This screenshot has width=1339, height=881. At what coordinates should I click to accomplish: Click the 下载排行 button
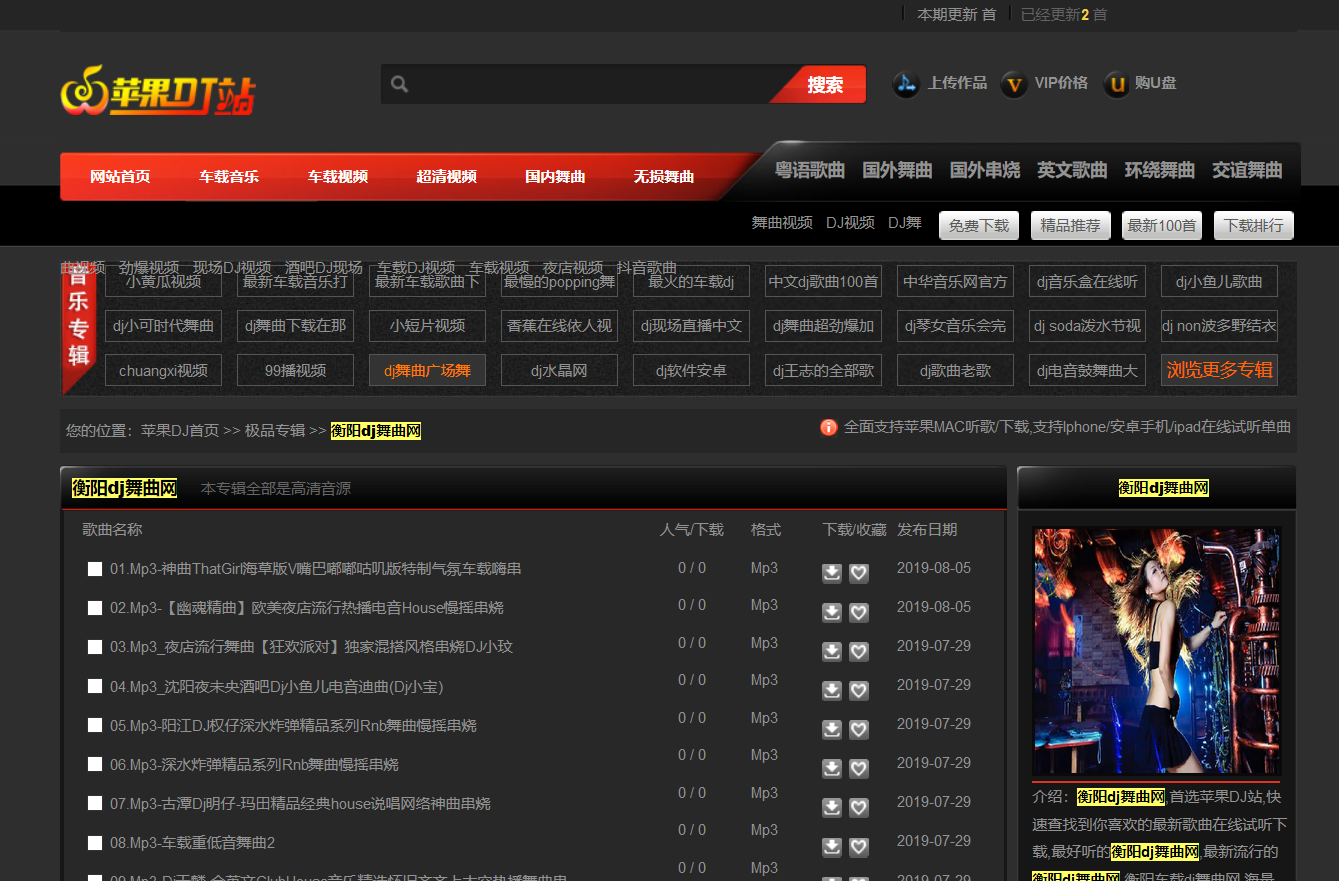pos(1254,225)
